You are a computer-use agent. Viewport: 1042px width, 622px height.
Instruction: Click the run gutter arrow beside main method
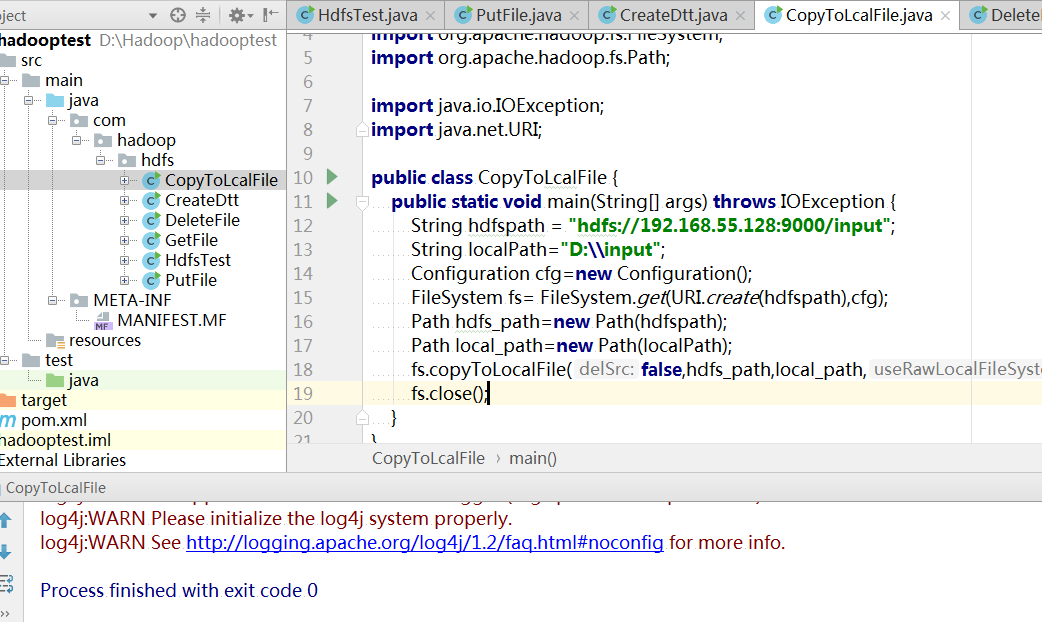tap(332, 201)
